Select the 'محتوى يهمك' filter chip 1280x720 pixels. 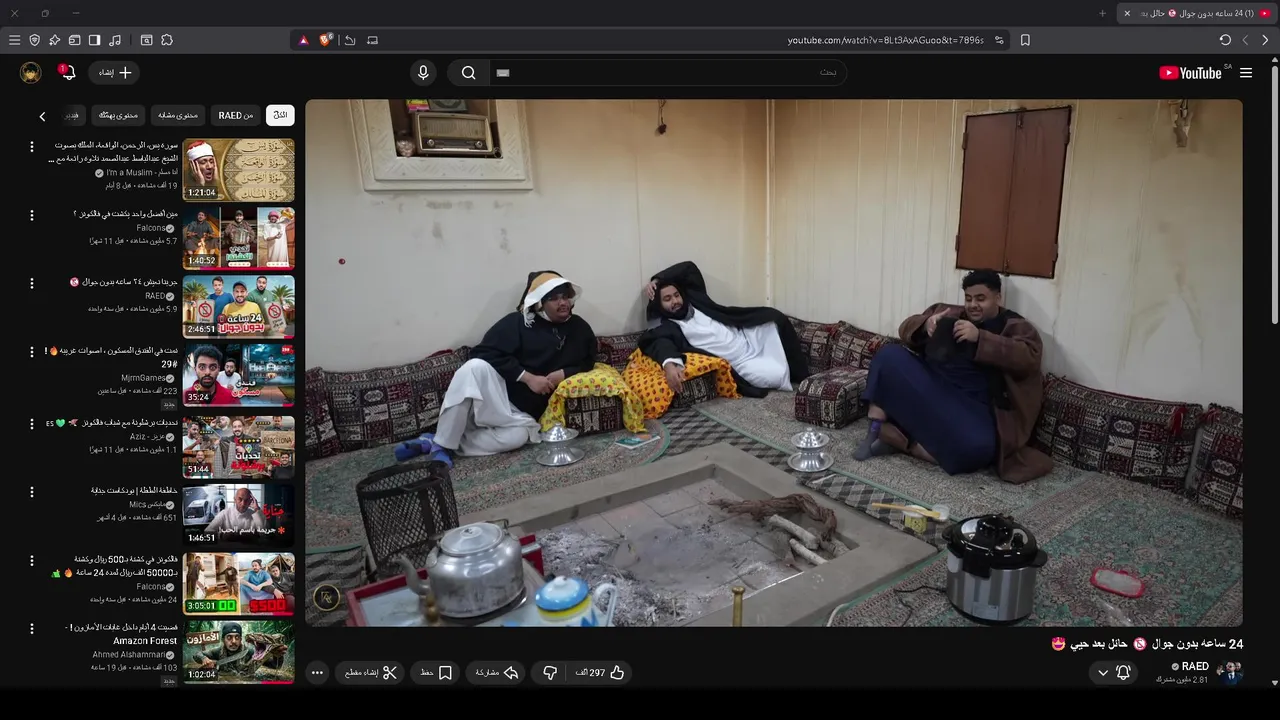tap(118, 115)
